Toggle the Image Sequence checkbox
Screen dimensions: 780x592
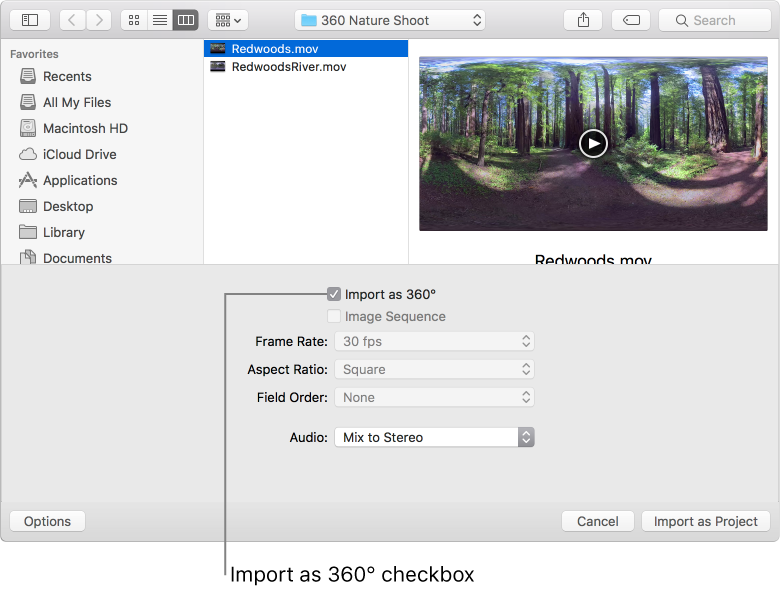(x=334, y=316)
